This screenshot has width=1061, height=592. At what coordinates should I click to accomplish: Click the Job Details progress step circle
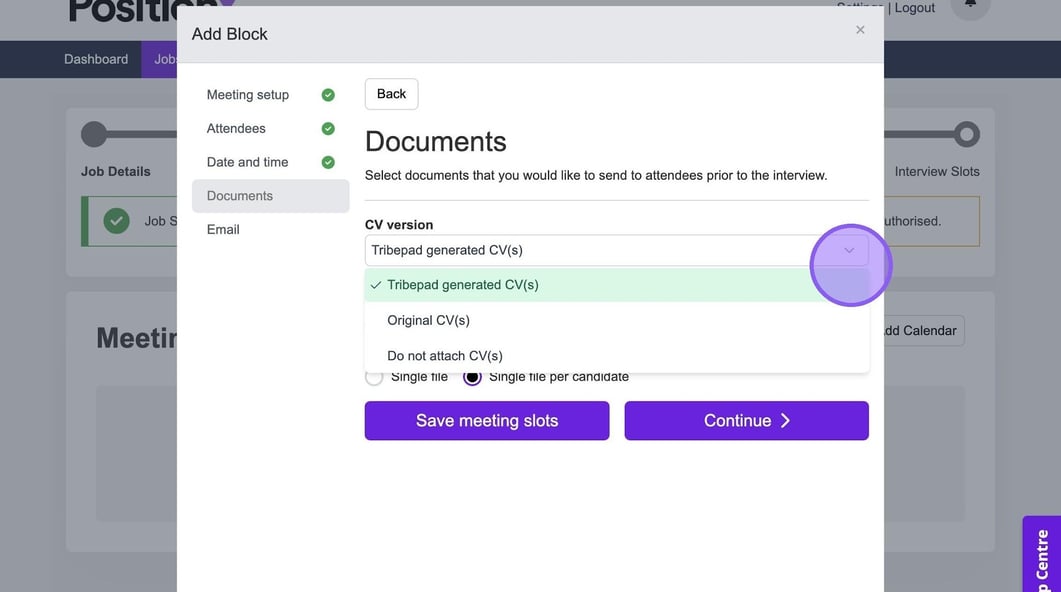pyautogui.click(x=94, y=134)
